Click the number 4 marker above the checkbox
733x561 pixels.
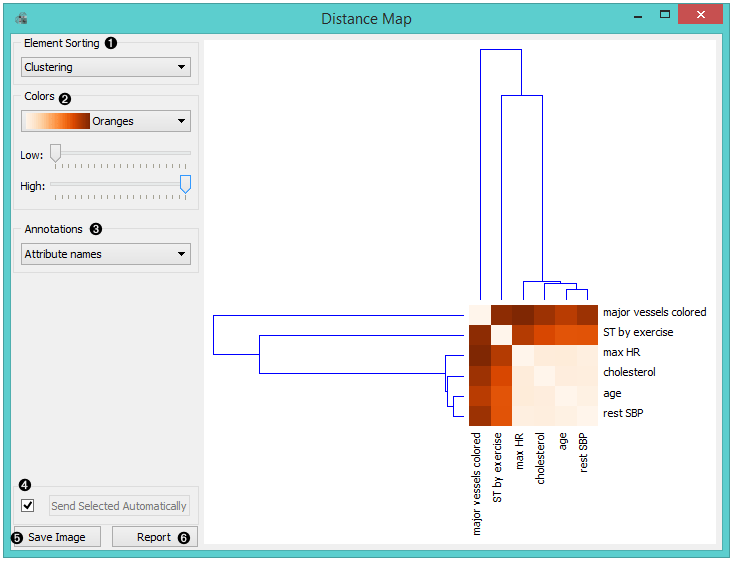tap(24, 485)
